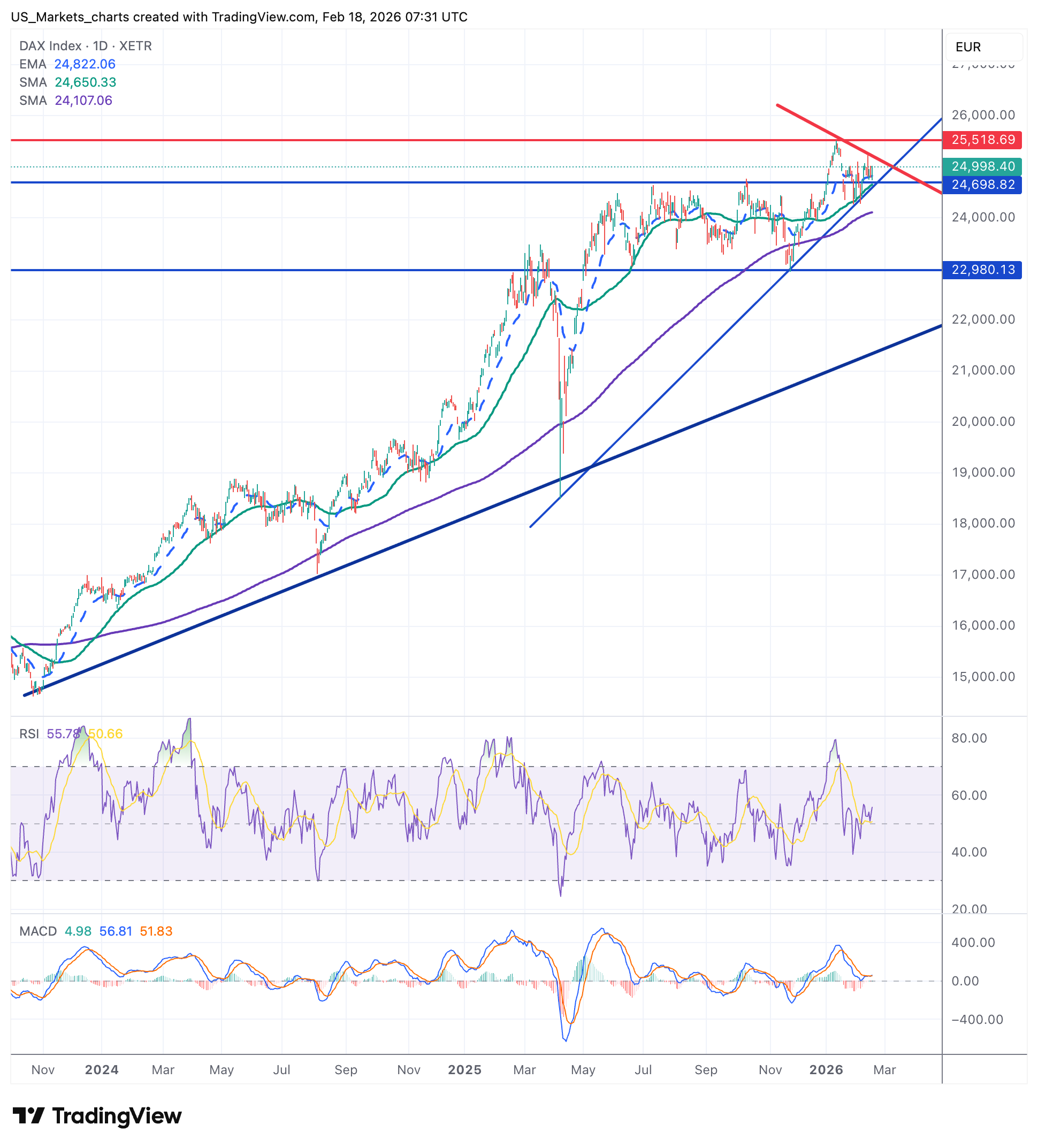Click the RSI indicator label

point(29,733)
